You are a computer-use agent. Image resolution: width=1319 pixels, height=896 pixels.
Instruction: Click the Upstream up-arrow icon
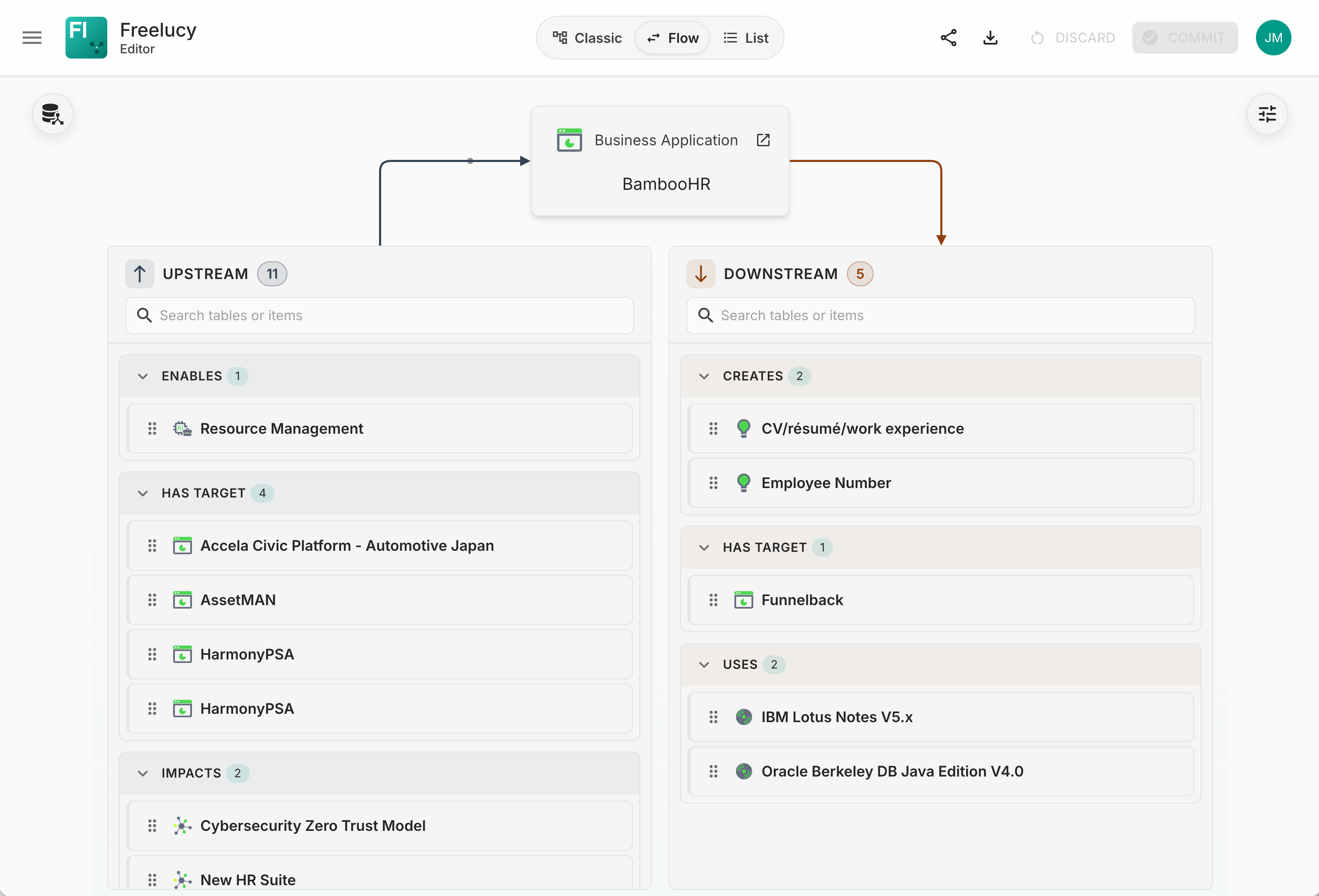(x=140, y=274)
